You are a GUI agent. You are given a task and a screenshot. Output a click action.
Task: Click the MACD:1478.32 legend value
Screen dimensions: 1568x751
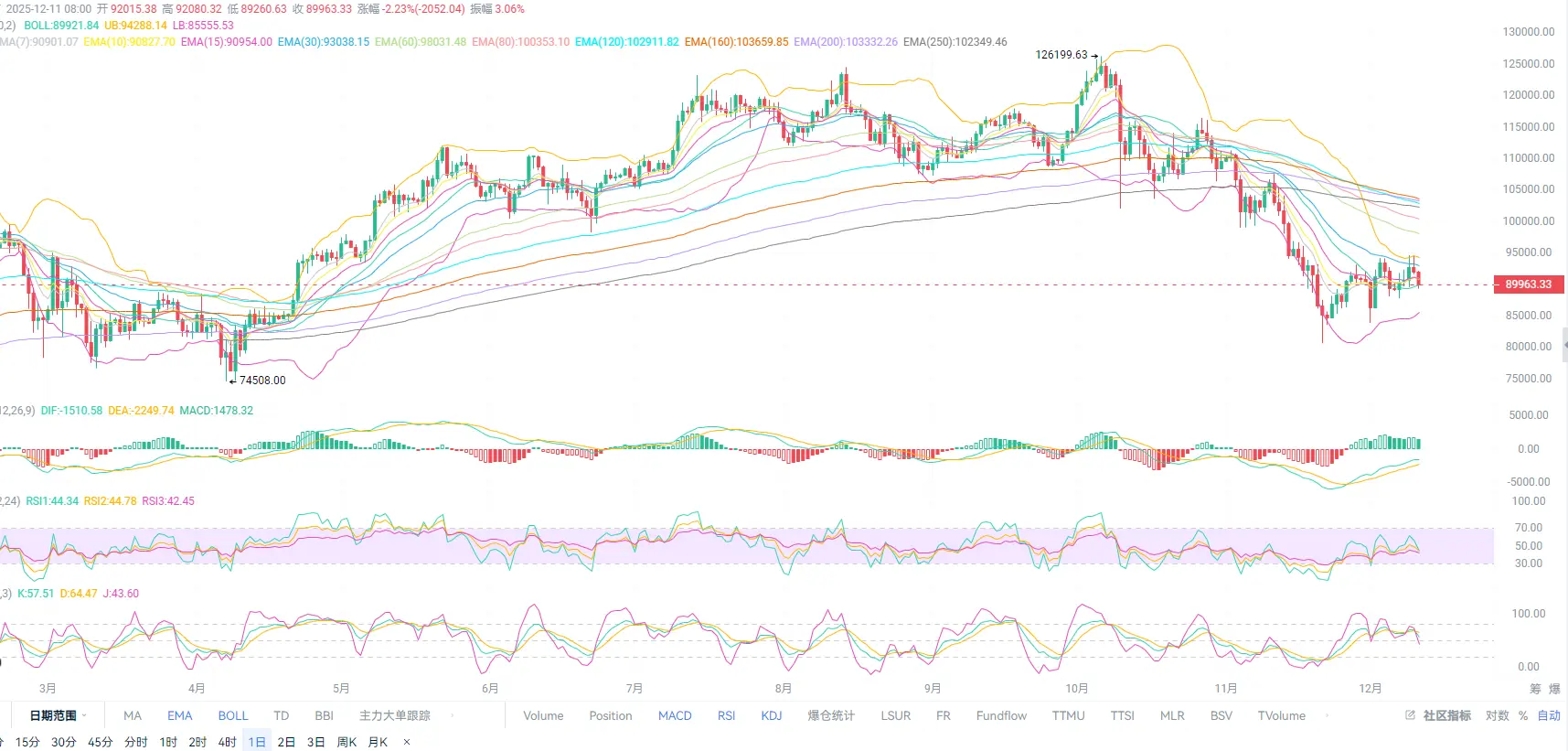click(217, 411)
